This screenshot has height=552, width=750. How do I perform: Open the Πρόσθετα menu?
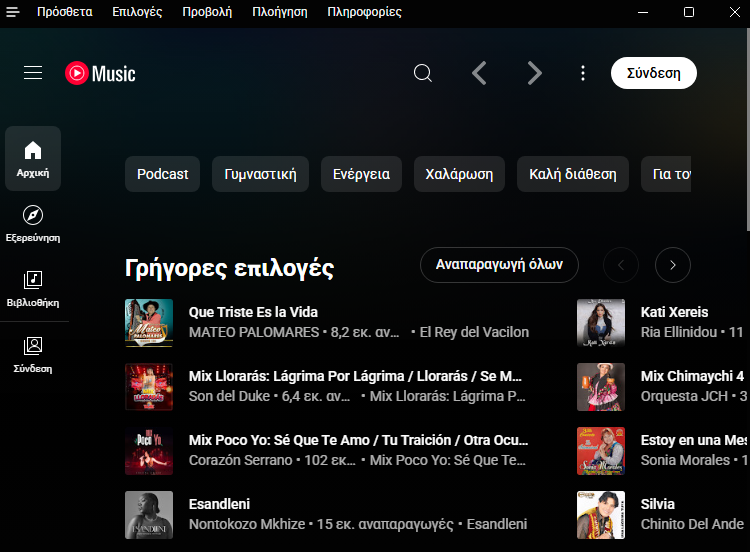point(65,12)
